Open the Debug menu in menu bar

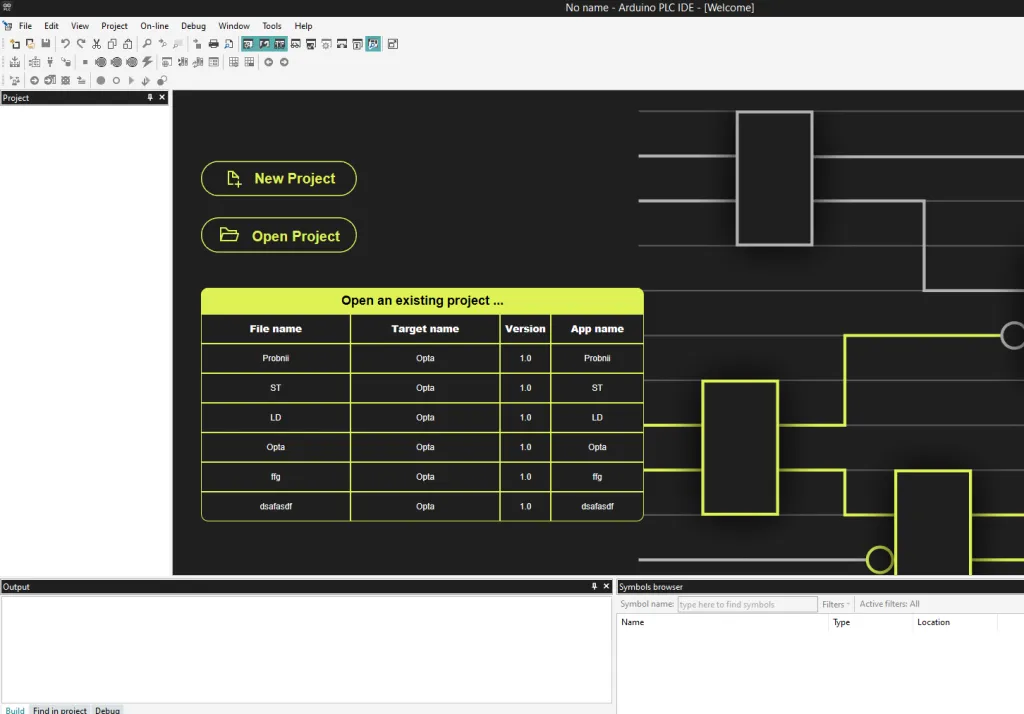click(193, 26)
